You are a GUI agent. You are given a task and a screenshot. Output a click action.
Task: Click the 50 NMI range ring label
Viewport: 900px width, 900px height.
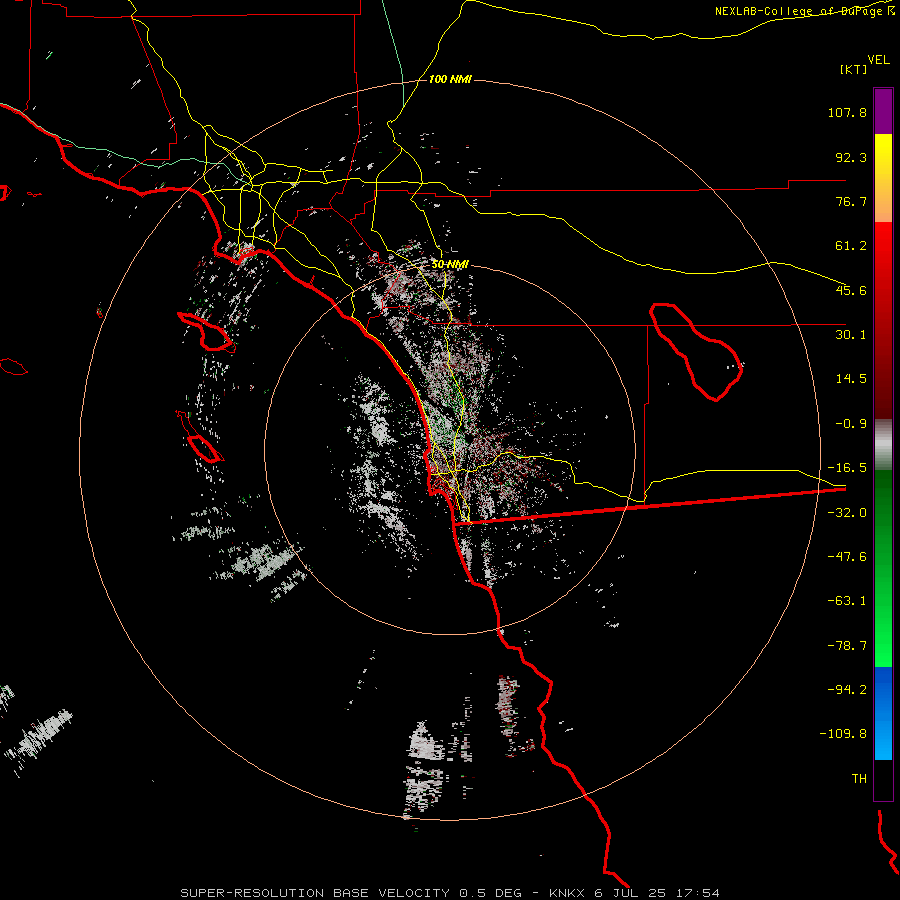[450, 264]
